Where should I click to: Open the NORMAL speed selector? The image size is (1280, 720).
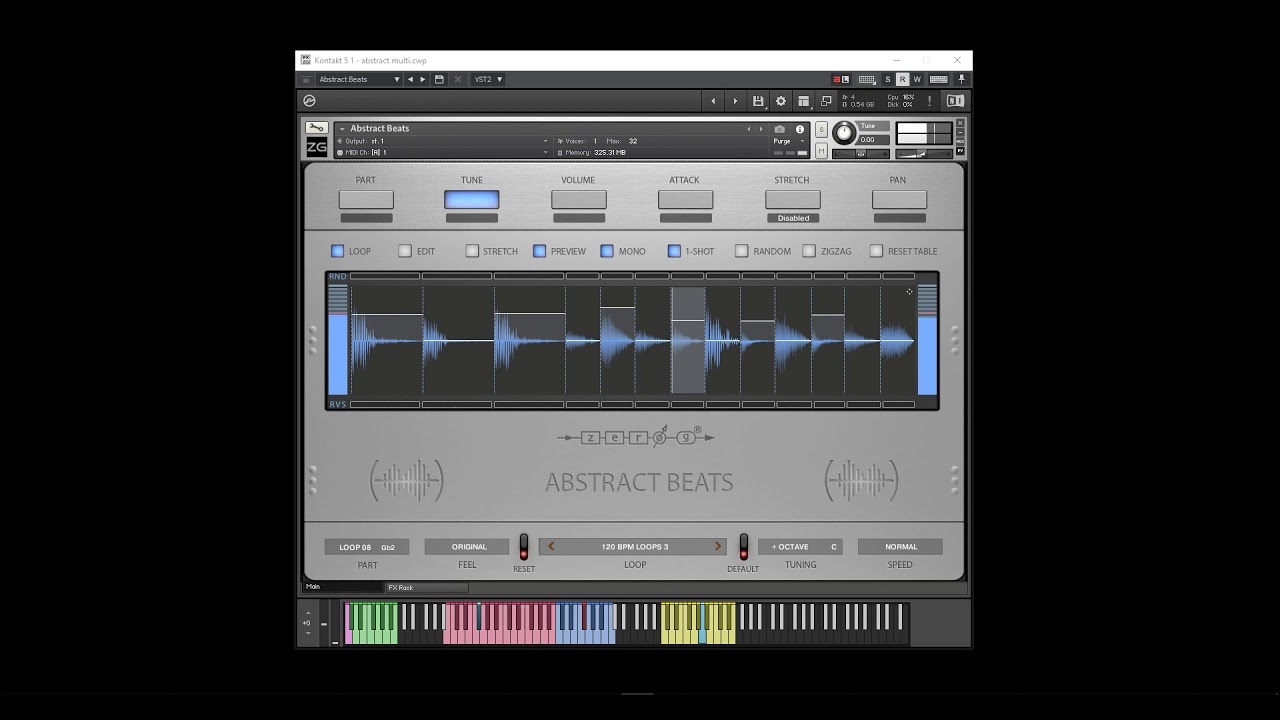point(900,547)
